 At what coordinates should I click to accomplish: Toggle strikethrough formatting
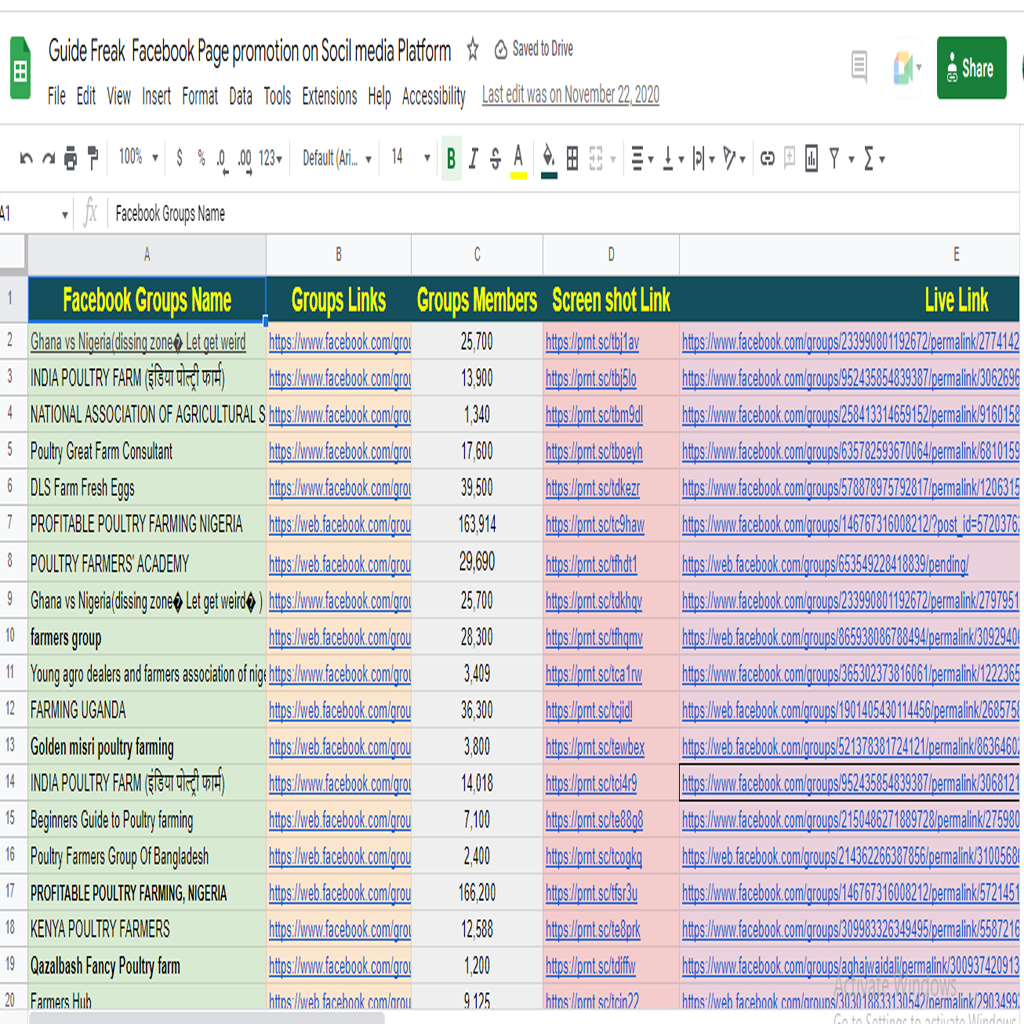496,158
